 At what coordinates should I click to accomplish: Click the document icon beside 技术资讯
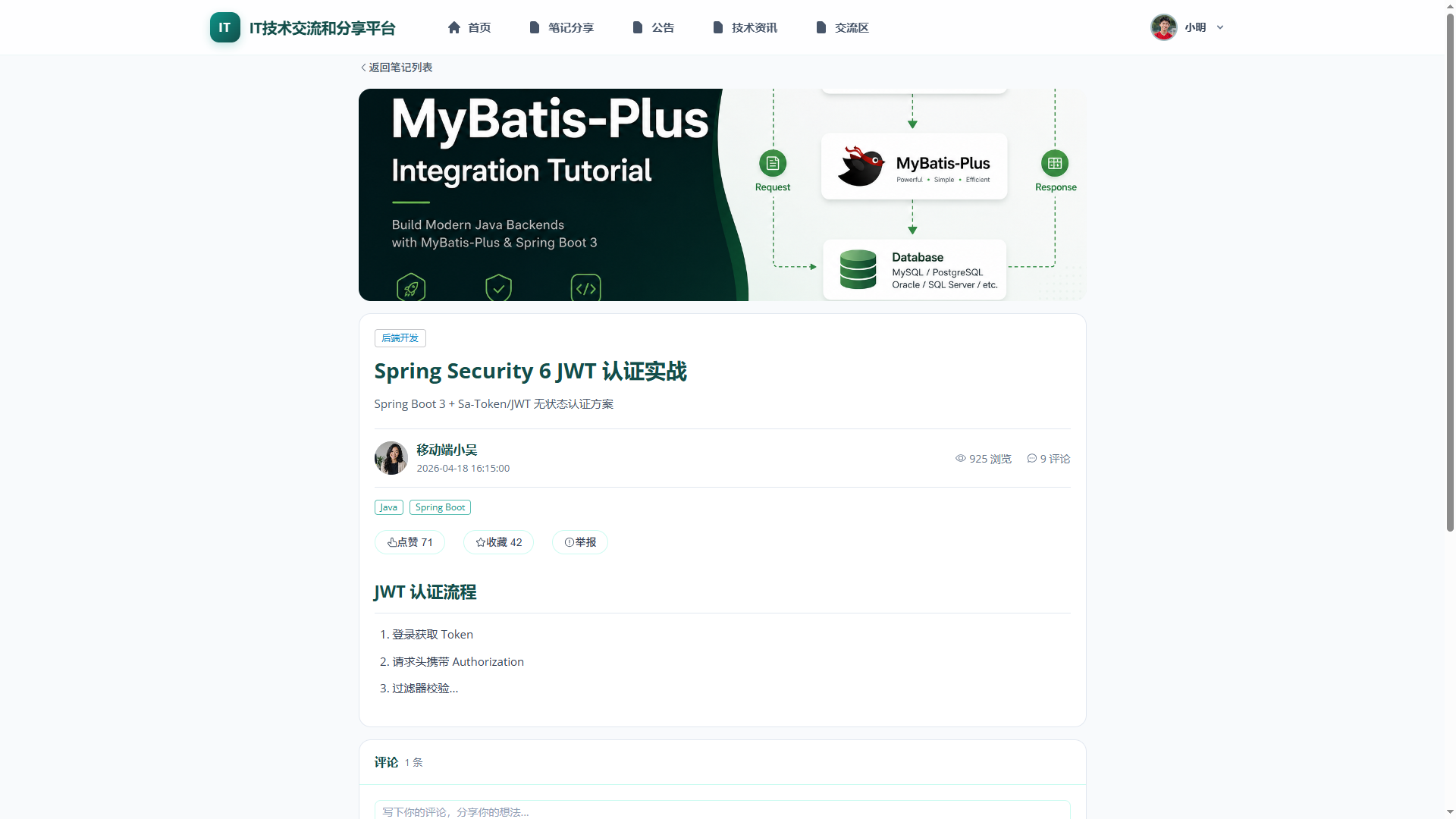coord(718,27)
